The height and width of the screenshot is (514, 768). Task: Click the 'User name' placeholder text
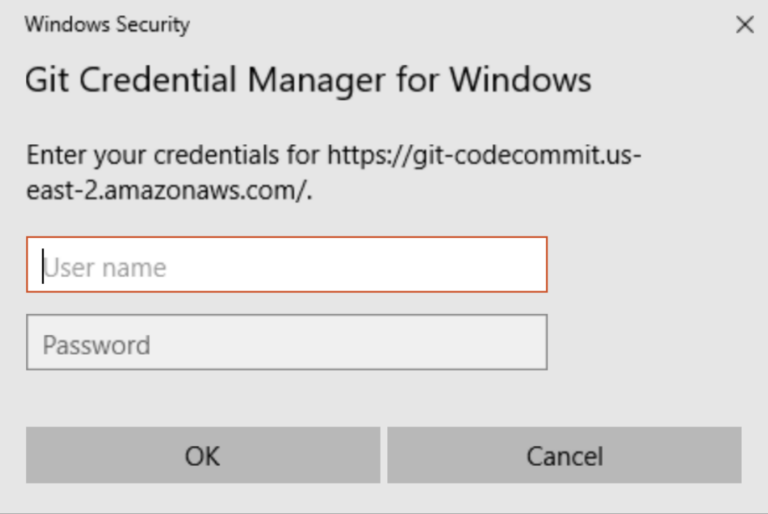(x=105, y=267)
